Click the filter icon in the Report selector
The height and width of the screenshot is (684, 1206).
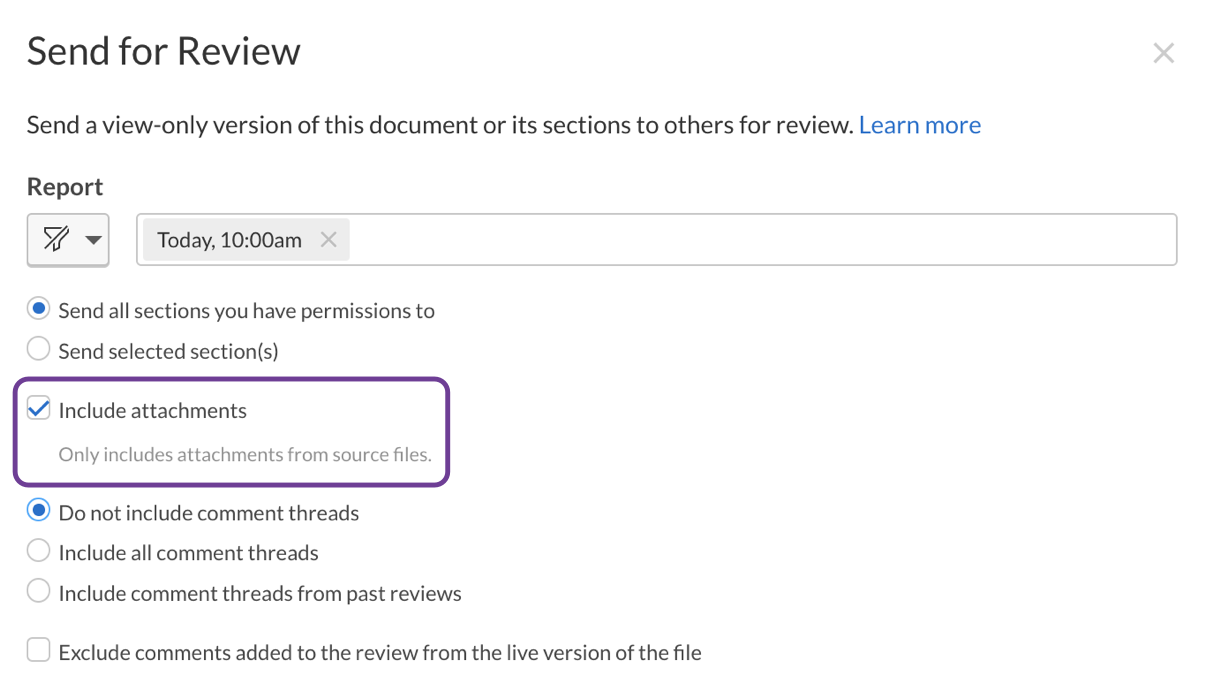click(58, 239)
